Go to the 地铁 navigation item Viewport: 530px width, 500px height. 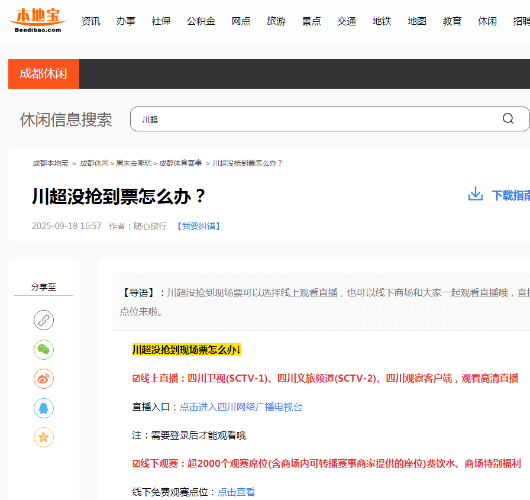(382, 21)
